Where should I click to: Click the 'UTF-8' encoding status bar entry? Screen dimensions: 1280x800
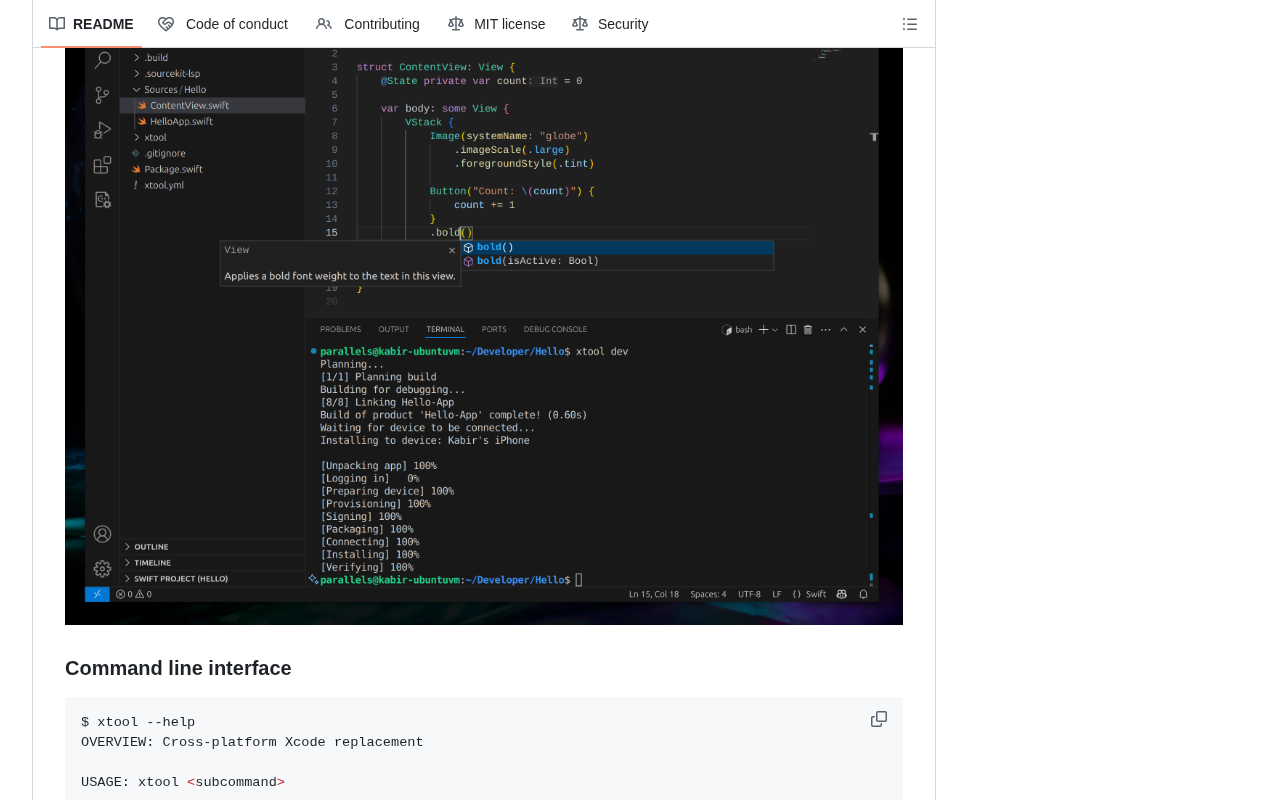pos(749,594)
